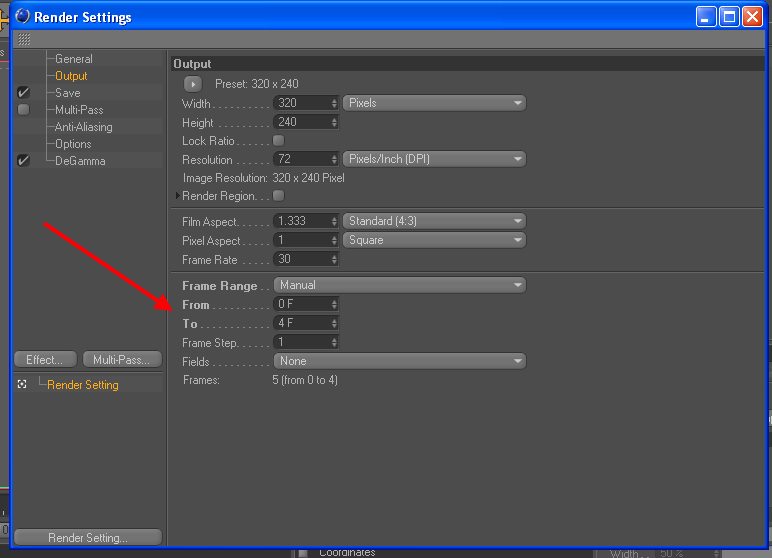Open the Standard (4:3) film aspect dropdown
This screenshot has width=772, height=558.
coord(434,221)
